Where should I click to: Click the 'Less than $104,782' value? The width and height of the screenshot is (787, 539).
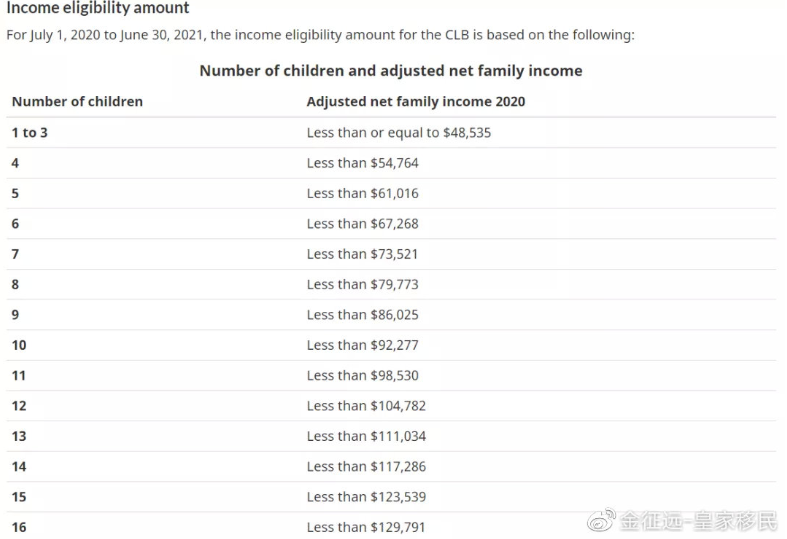(366, 406)
